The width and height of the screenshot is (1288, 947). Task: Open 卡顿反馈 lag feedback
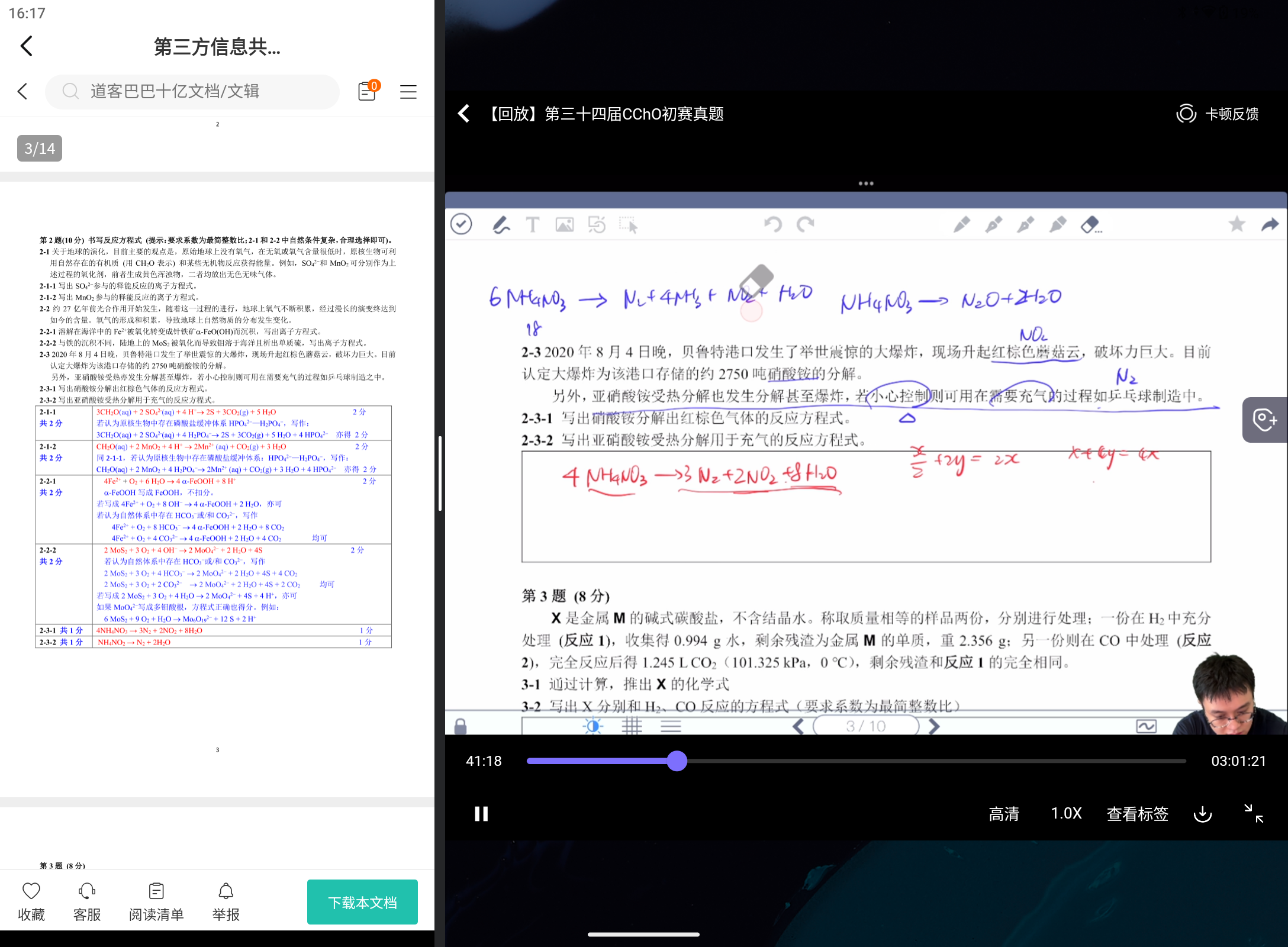(x=1218, y=114)
